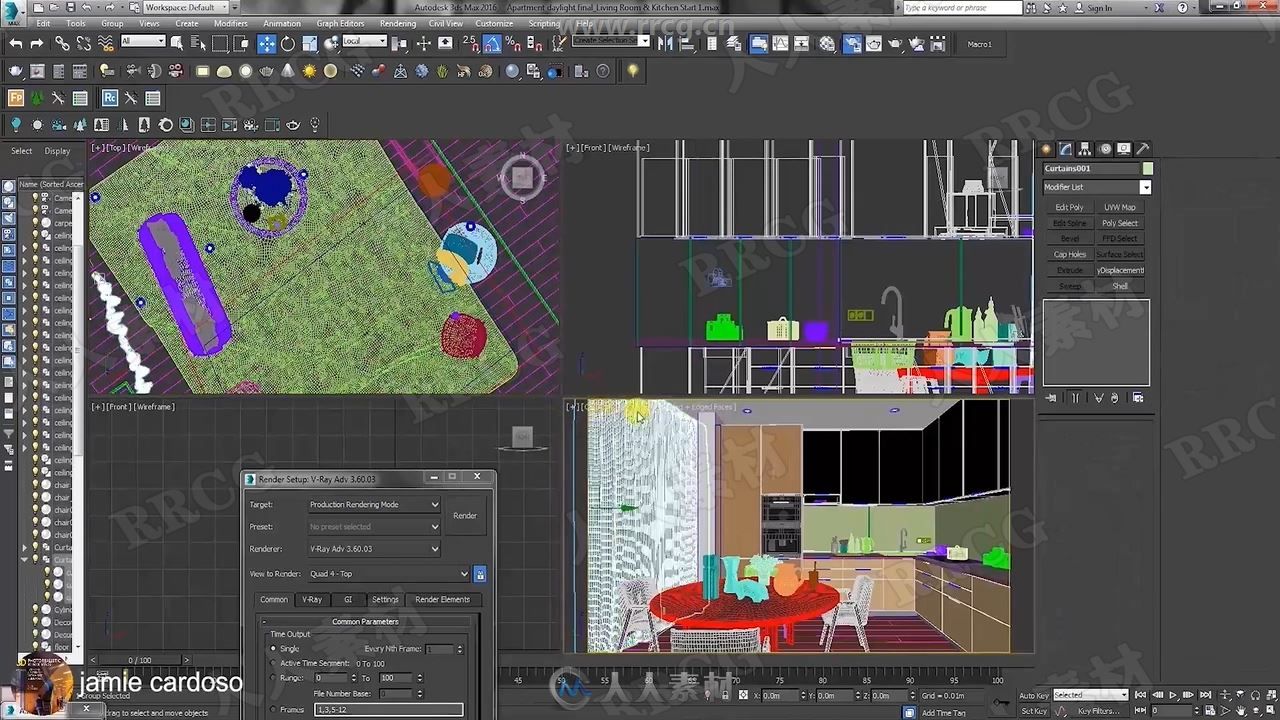Toggle Set Key animation mode
Image resolution: width=1280 pixels, height=720 pixels.
click(1034, 711)
